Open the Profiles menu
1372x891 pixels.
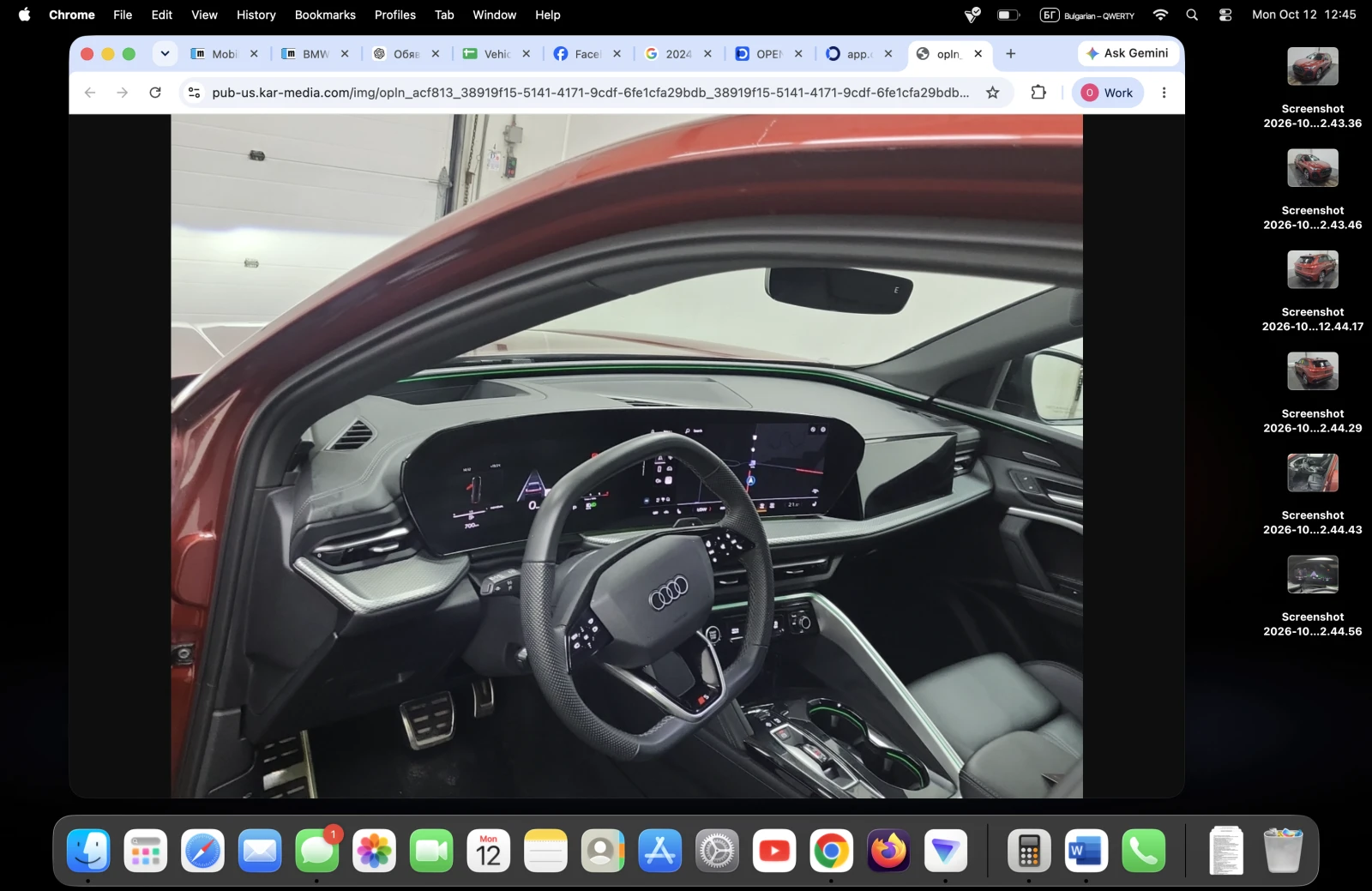394,15
